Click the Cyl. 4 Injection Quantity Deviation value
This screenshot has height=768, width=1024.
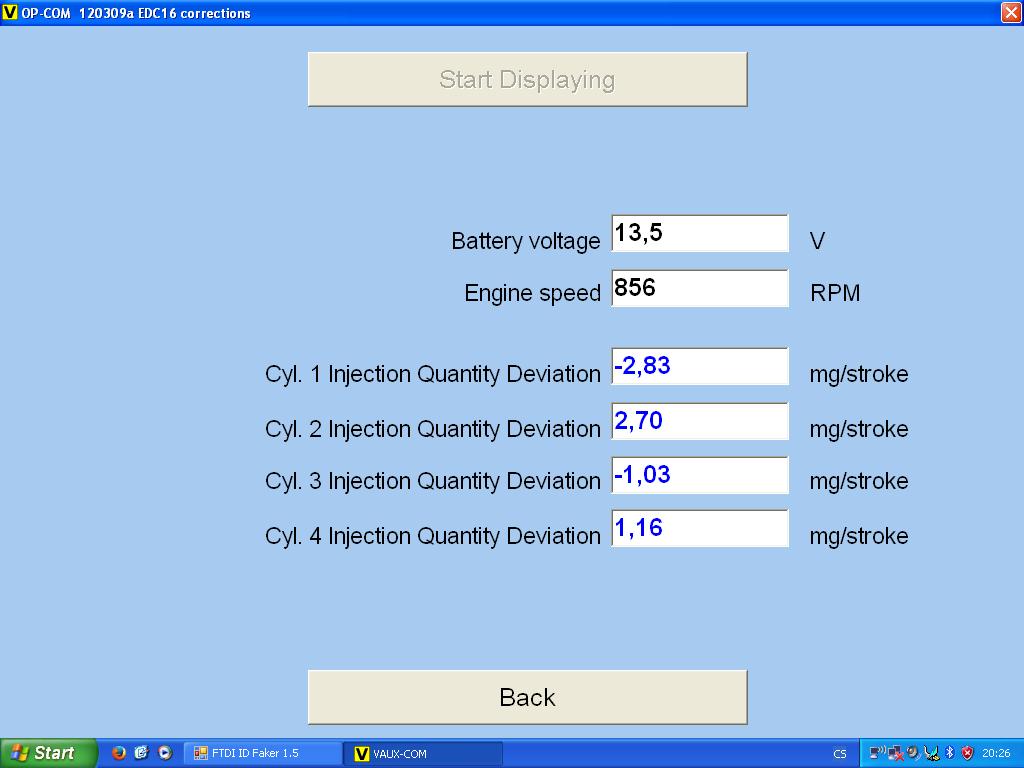[699, 528]
